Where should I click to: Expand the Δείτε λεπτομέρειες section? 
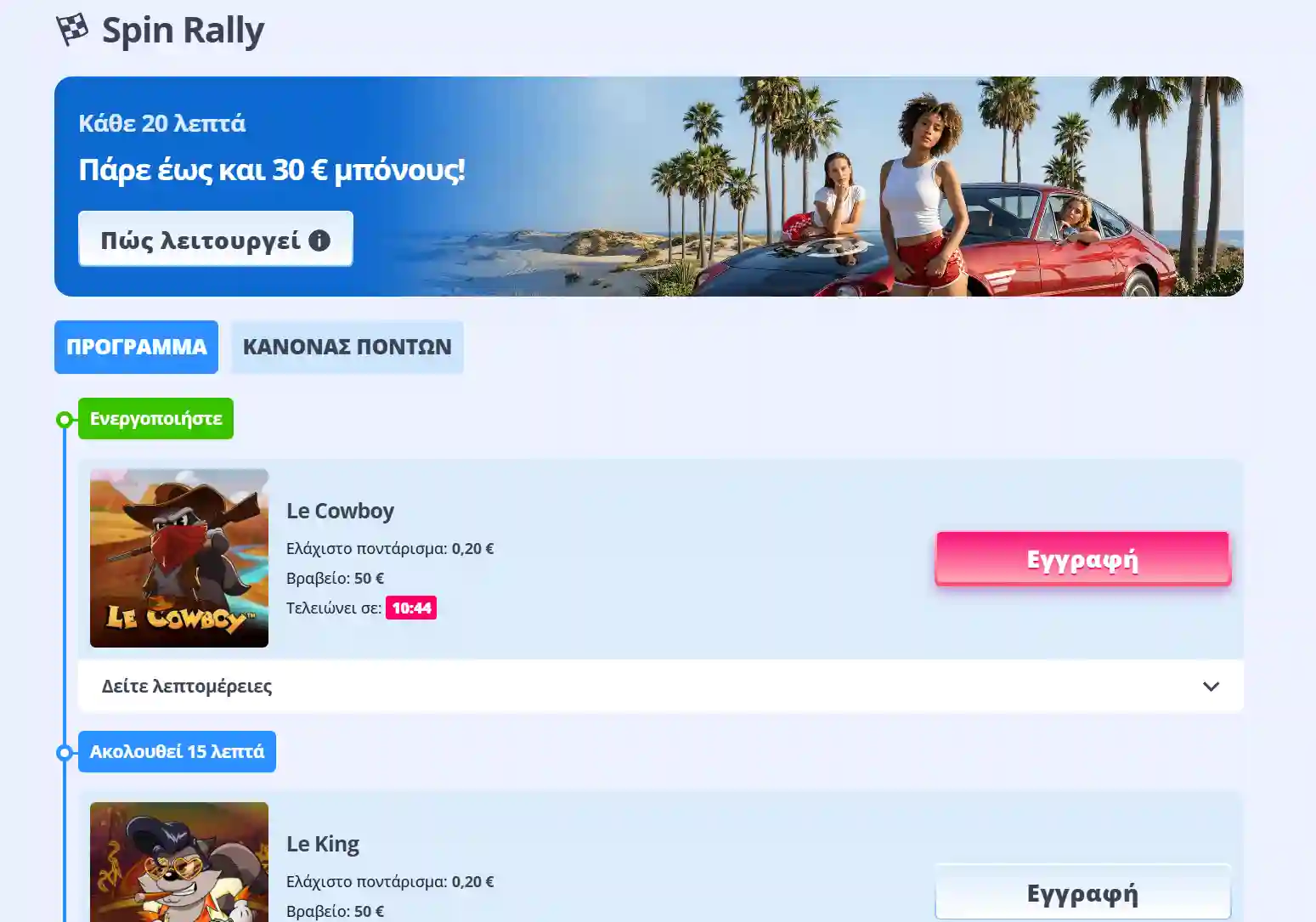tap(660, 686)
